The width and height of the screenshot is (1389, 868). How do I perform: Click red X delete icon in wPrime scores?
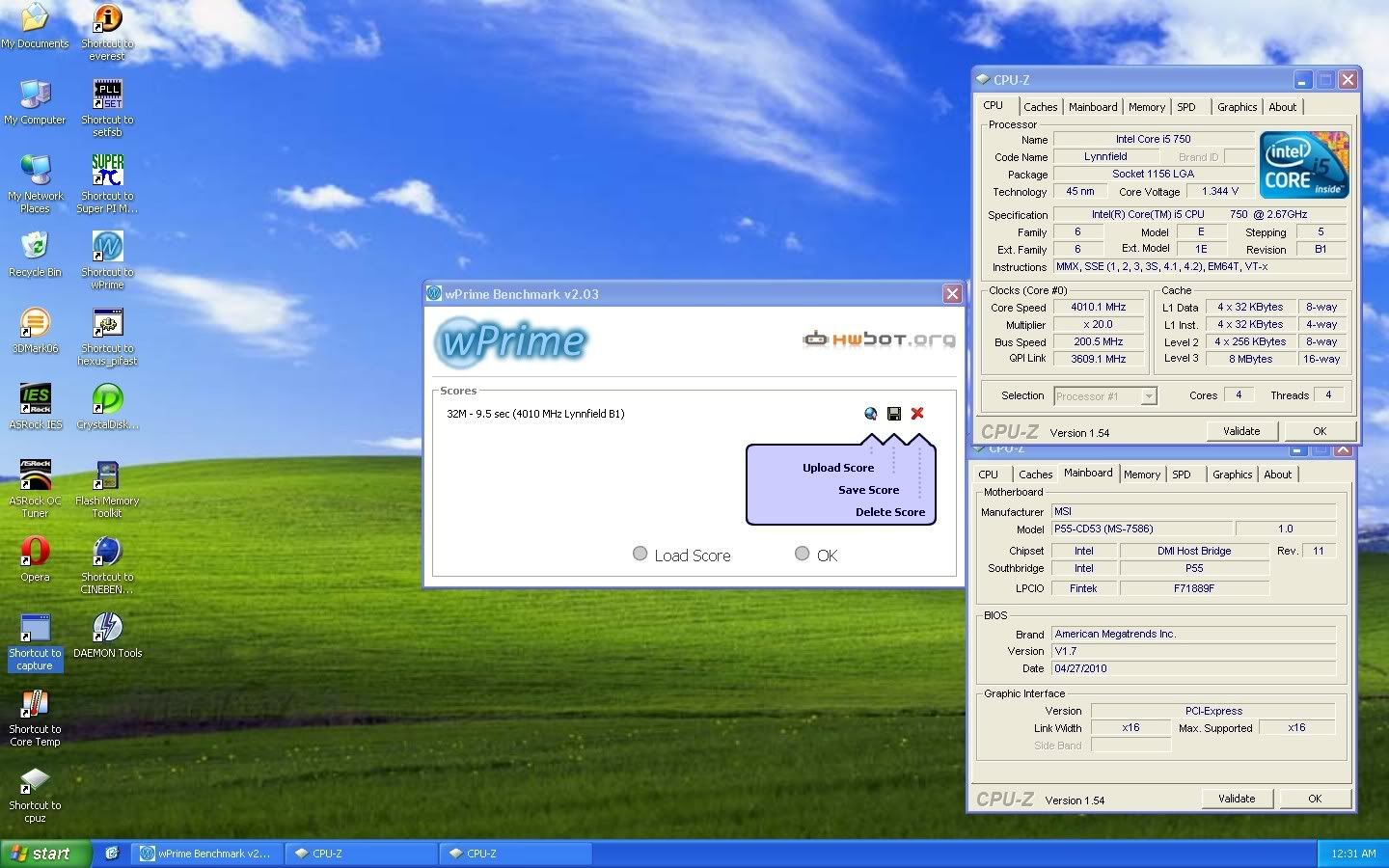click(917, 414)
